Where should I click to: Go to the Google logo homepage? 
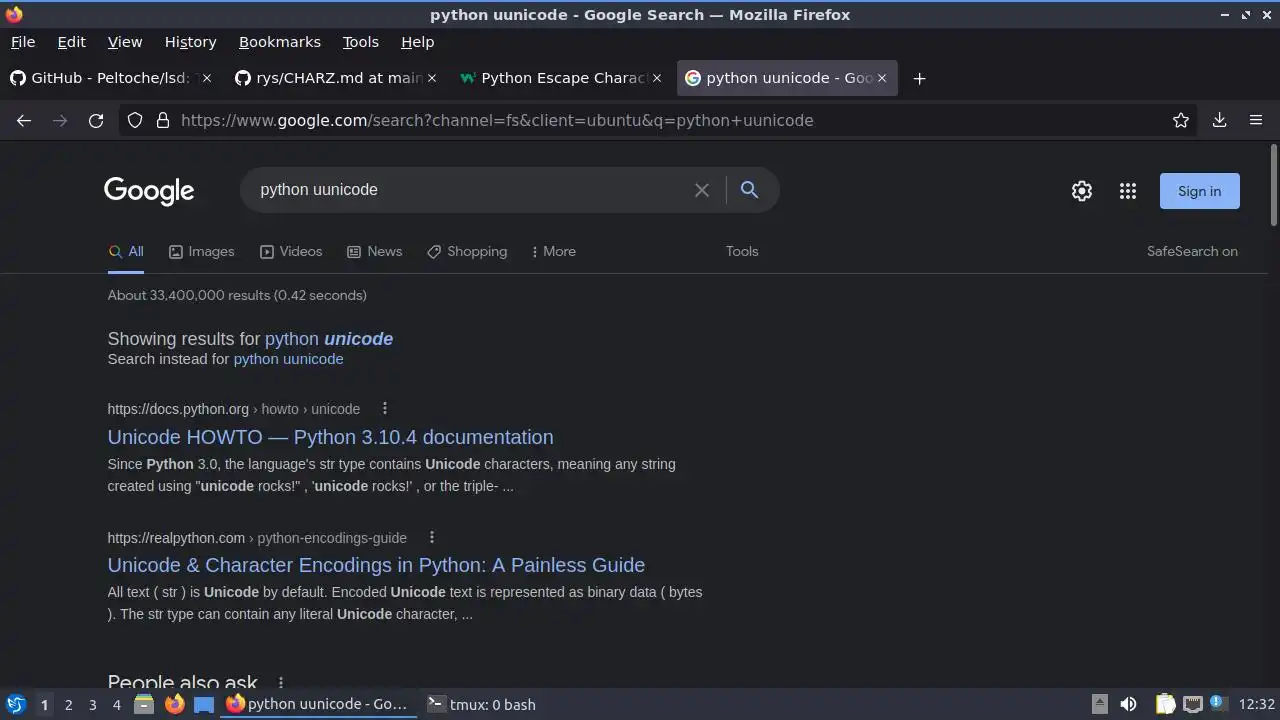[149, 191]
